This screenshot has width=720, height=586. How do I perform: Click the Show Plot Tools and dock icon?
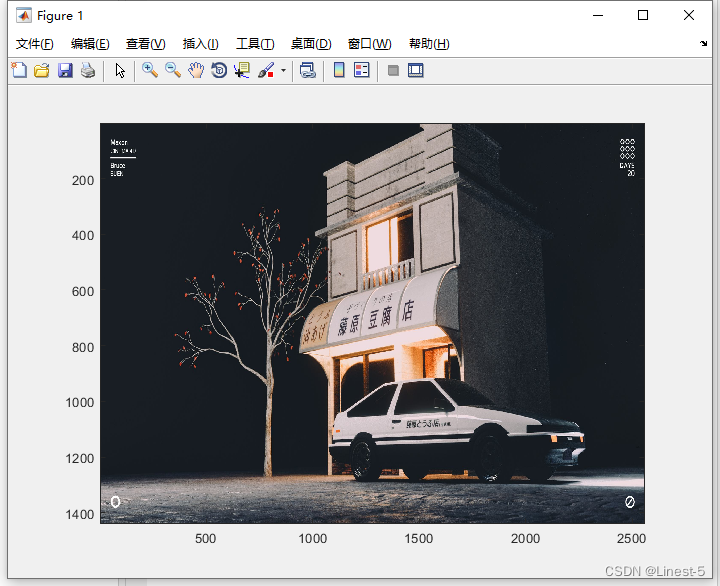click(x=416, y=70)
